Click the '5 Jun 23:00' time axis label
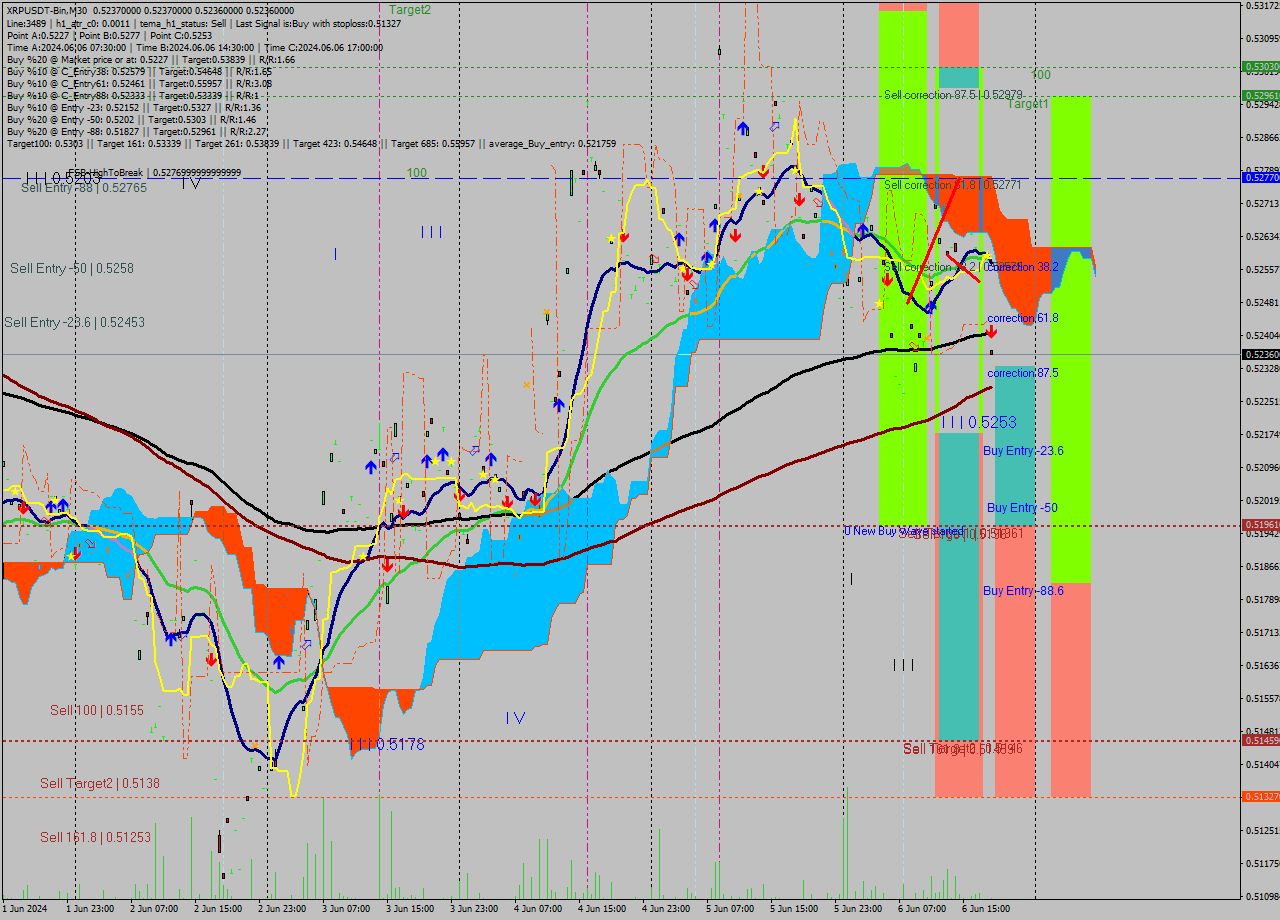The height and width of the screenshot is (920, 1280). point(860,910)
